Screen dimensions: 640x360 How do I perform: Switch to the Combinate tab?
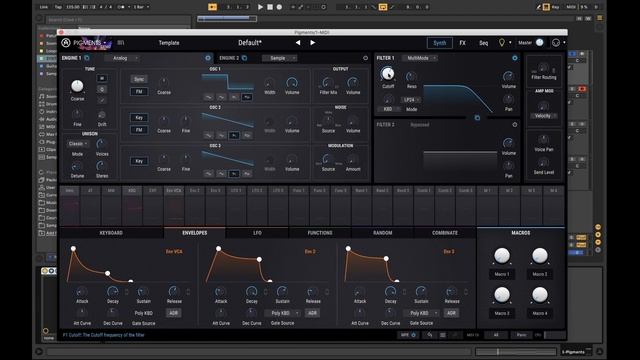click(445, 233)
